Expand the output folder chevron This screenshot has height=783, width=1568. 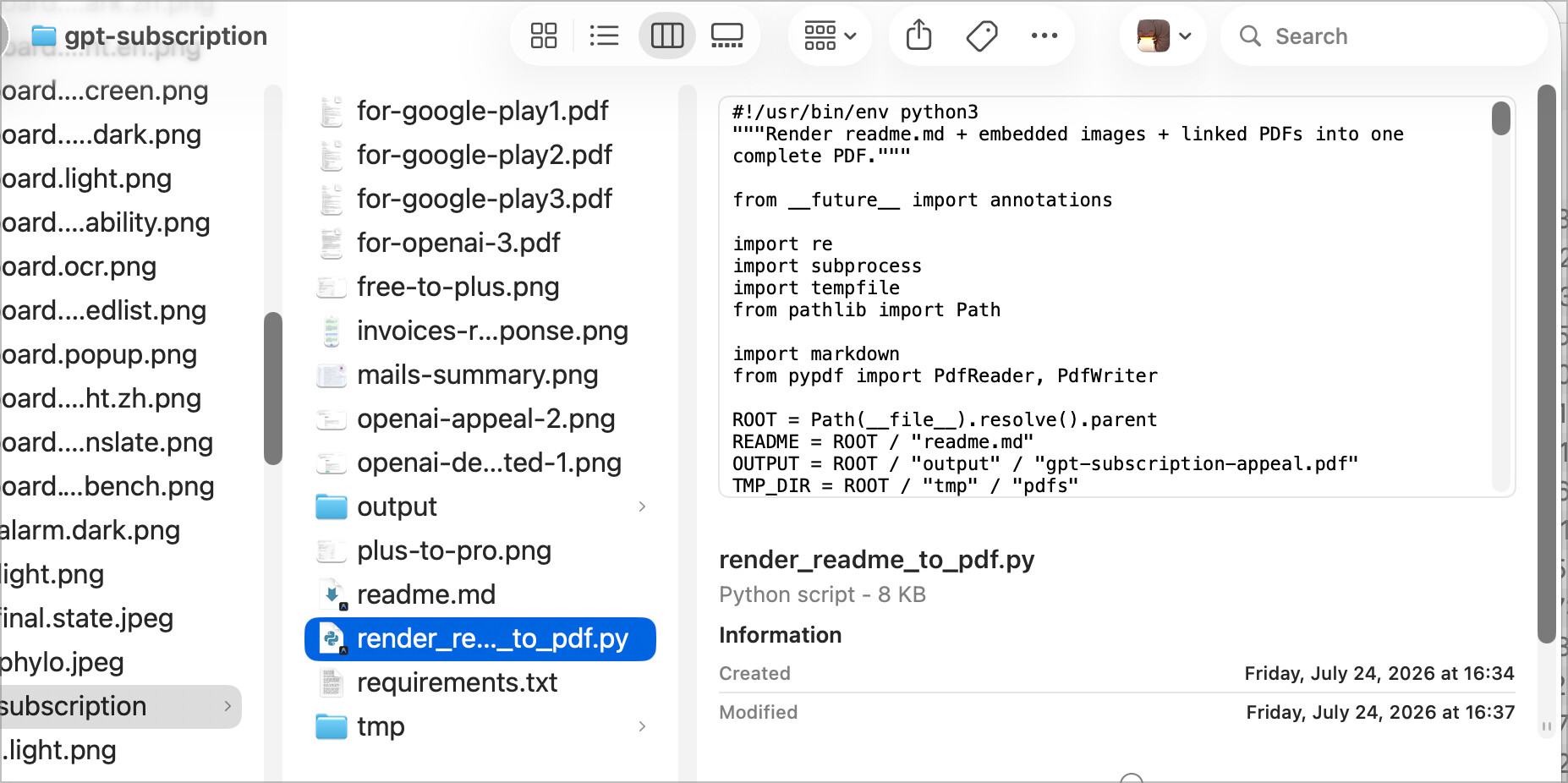pyautogui.click(x=642, y=506)
